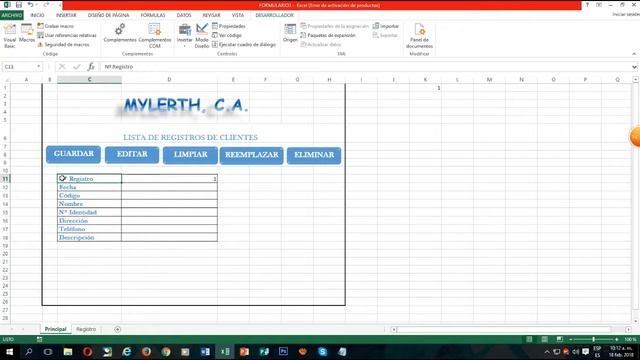
Task: Open Seguridad de macros settings
Action: (x=63, y=44)
